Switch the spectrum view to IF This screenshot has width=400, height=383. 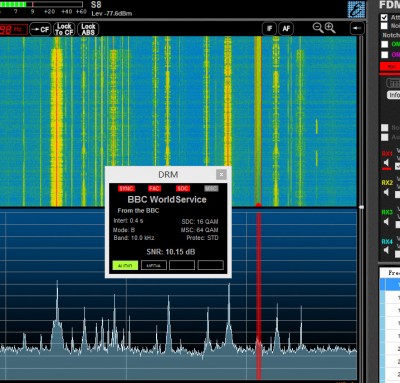pyautogui.click(x=269, y=29)
